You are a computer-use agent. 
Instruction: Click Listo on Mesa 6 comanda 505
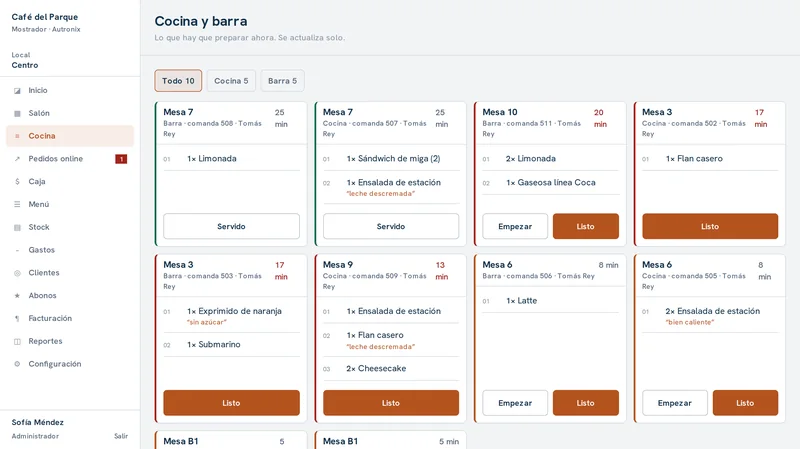[745, 403]
